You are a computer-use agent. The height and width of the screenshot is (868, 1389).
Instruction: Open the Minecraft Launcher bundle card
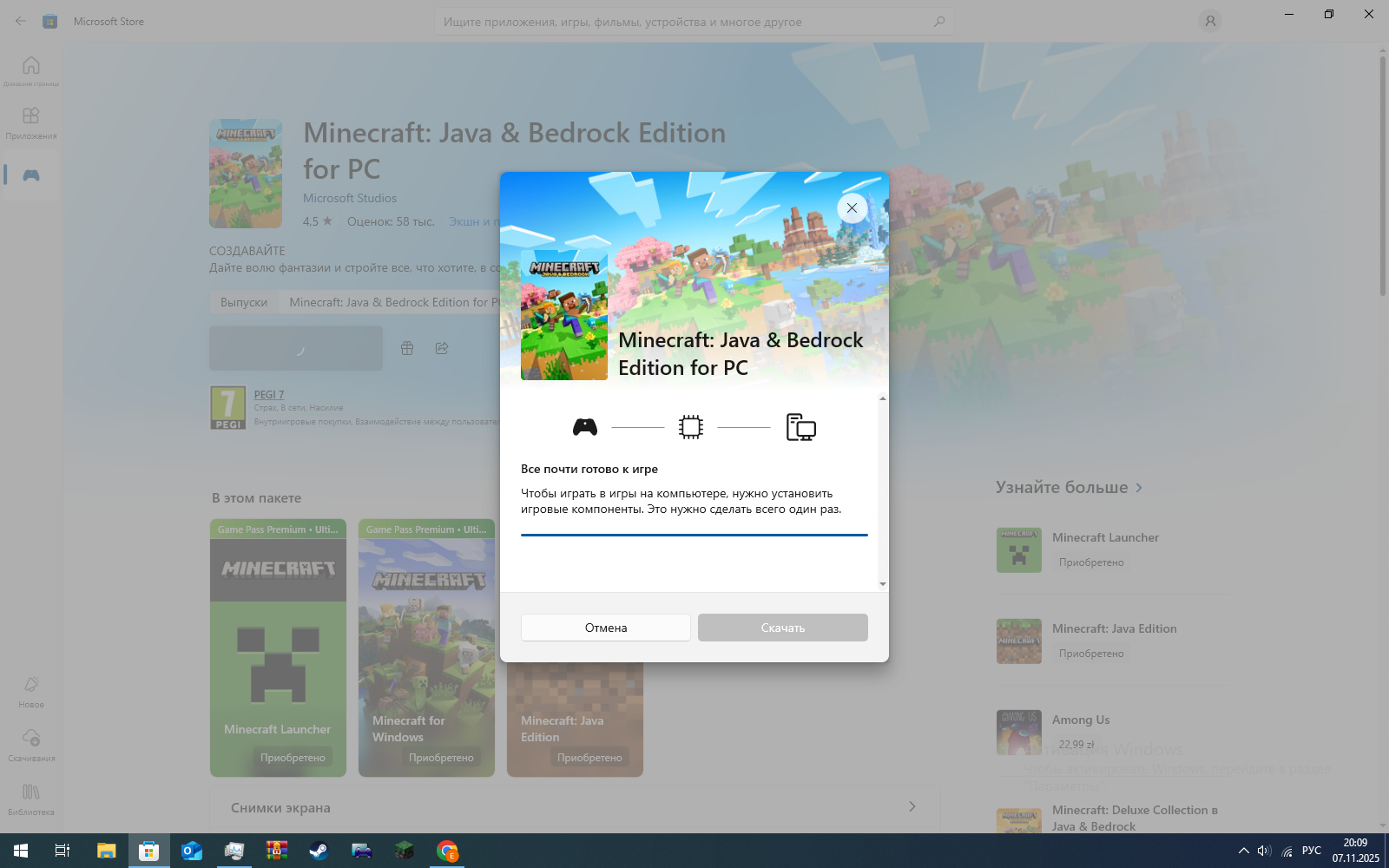[278, 648]
